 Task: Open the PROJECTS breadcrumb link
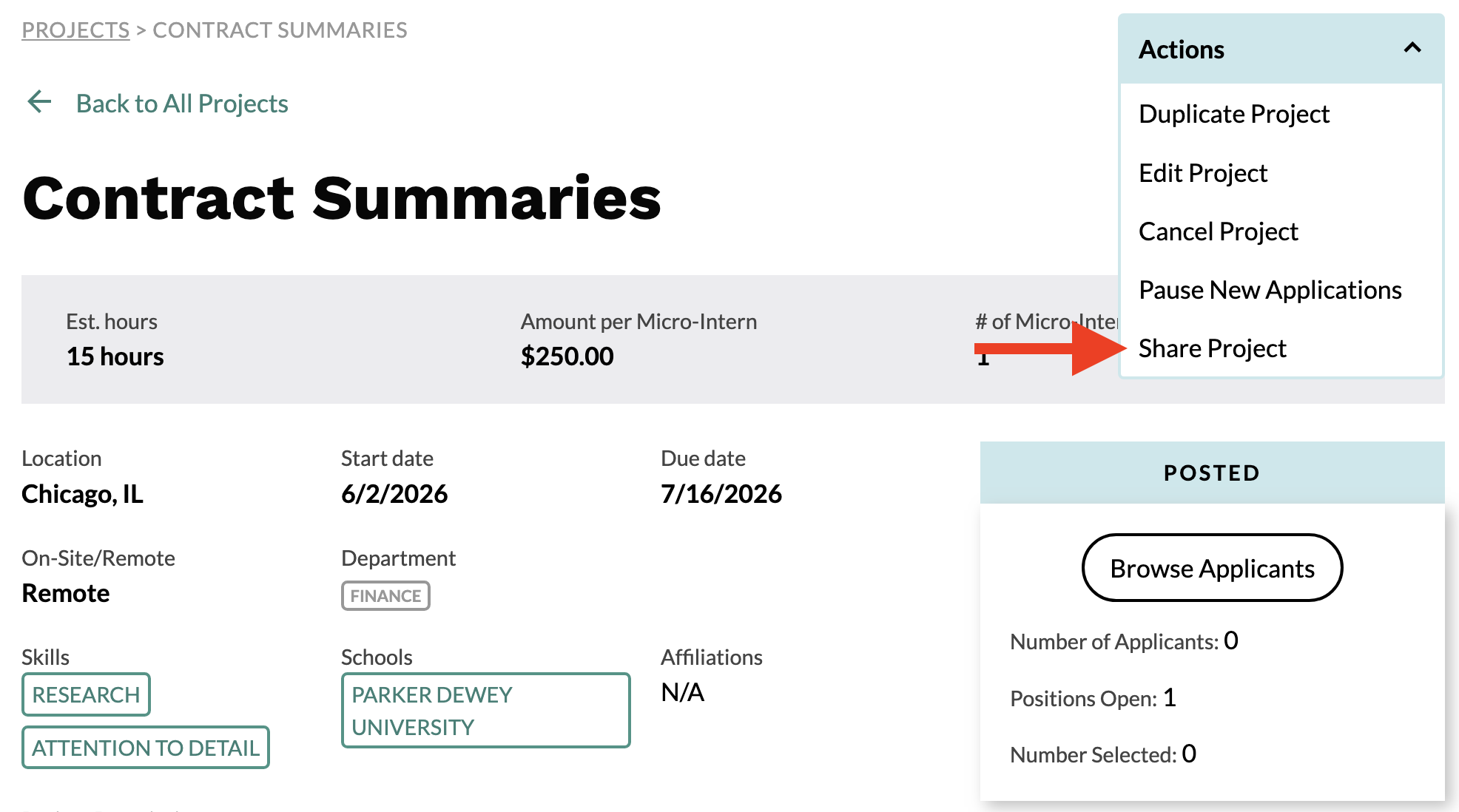[x=75, y=30]
